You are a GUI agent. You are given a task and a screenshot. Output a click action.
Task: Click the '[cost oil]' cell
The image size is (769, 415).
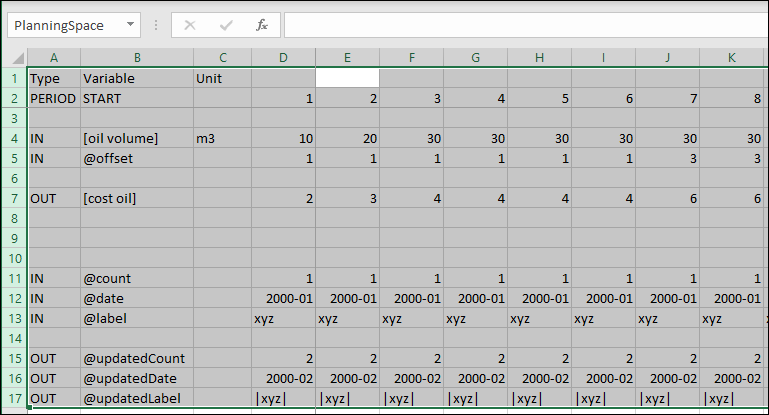(x=137, y=199)
